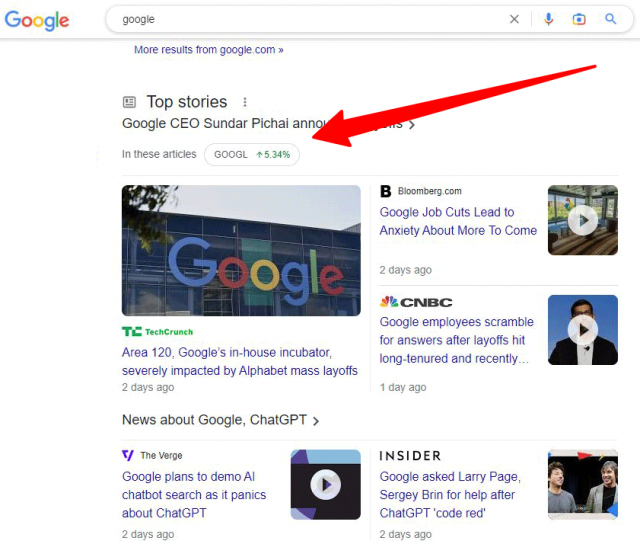Open the Google logo home link
The image size is (640, 541).
pos(37,20)
